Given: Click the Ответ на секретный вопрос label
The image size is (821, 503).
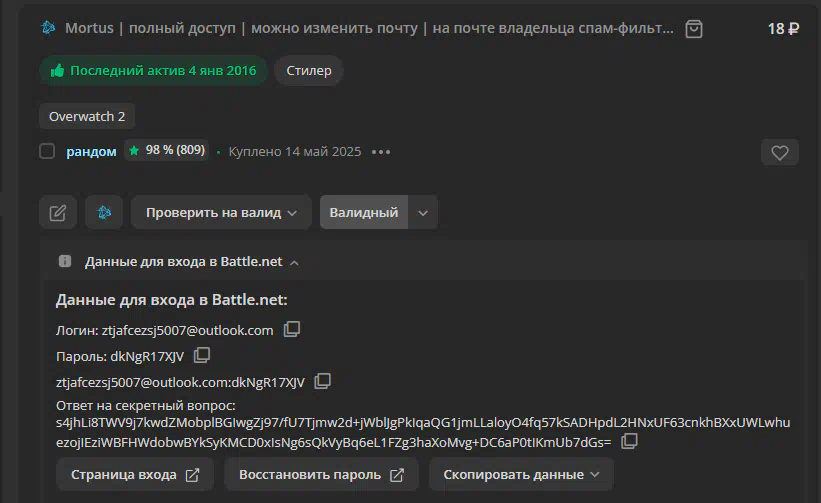Looking at the screenshot, I should (x=146, y=405).
